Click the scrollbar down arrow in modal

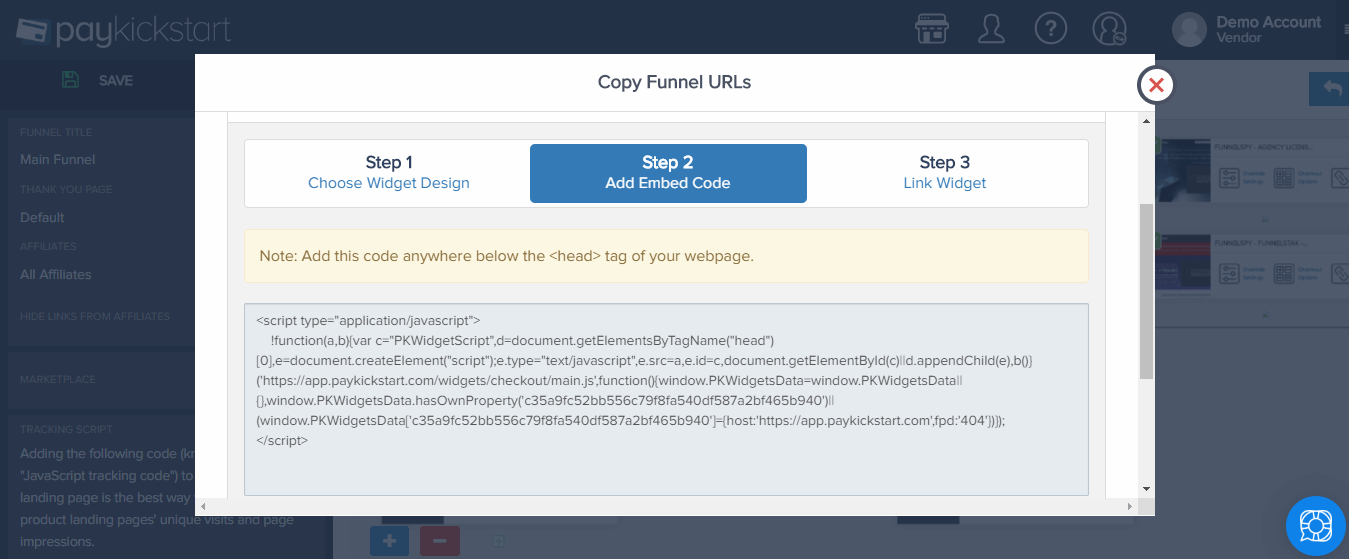tap(1146, 489)
